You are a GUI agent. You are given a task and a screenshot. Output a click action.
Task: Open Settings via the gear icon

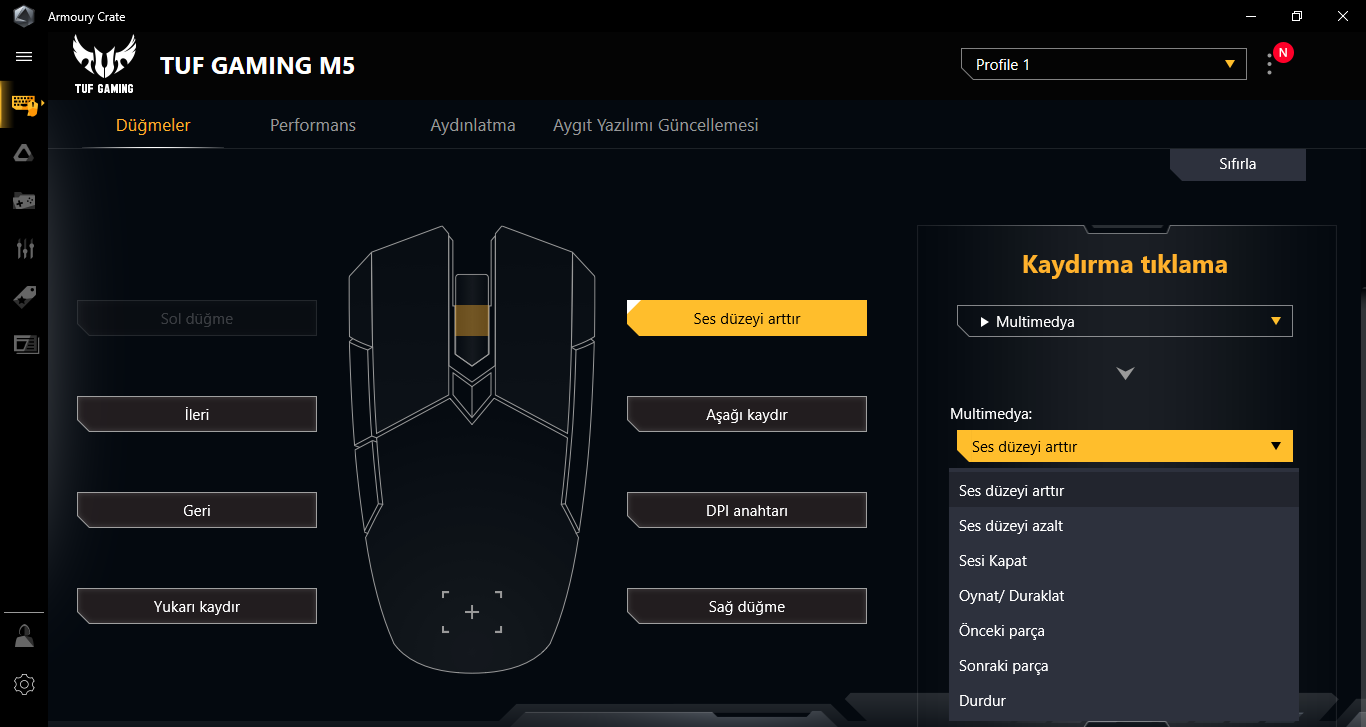(24, 684)
